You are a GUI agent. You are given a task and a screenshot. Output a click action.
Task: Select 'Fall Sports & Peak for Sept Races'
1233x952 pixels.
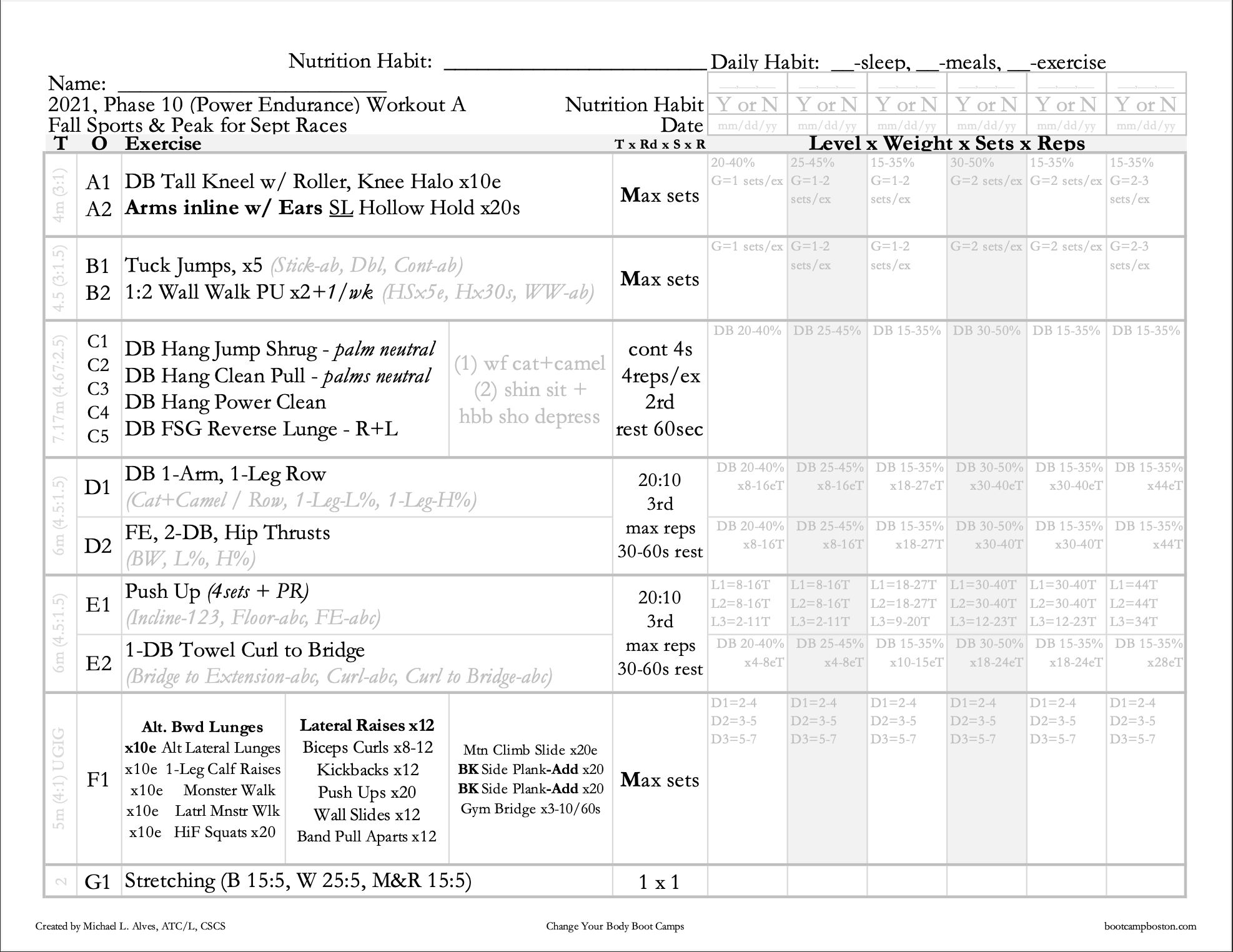click(197, 125)
